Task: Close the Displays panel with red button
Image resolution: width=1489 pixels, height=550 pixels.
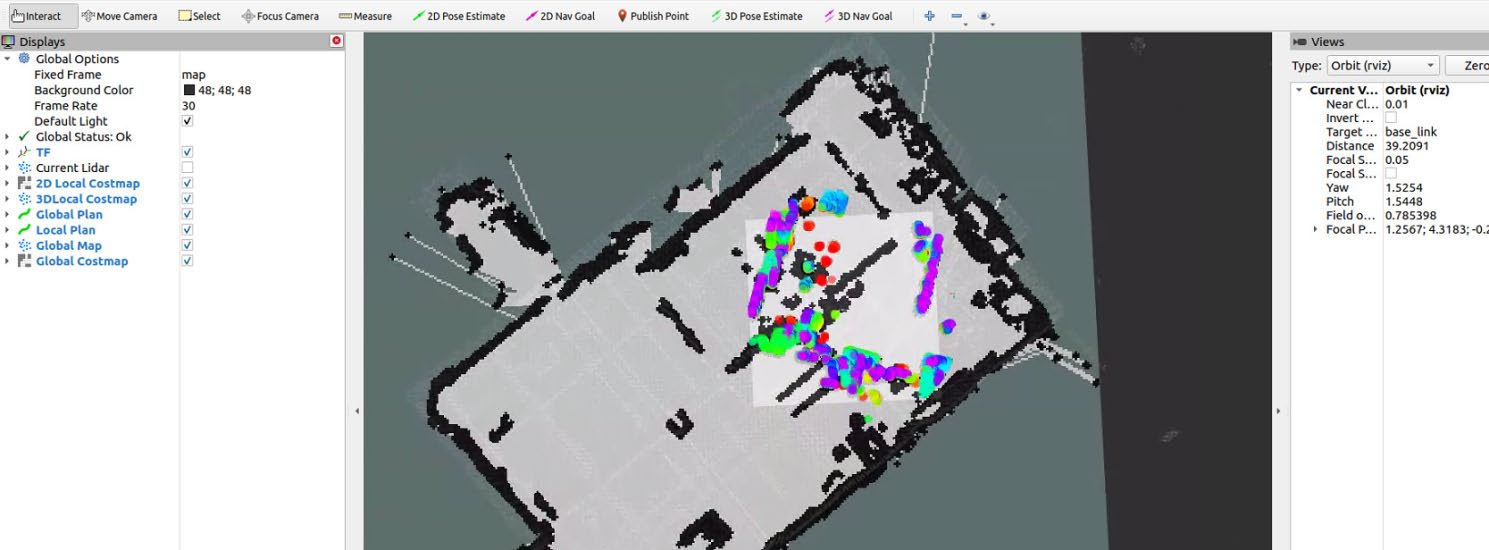Action: coord(337,41)
